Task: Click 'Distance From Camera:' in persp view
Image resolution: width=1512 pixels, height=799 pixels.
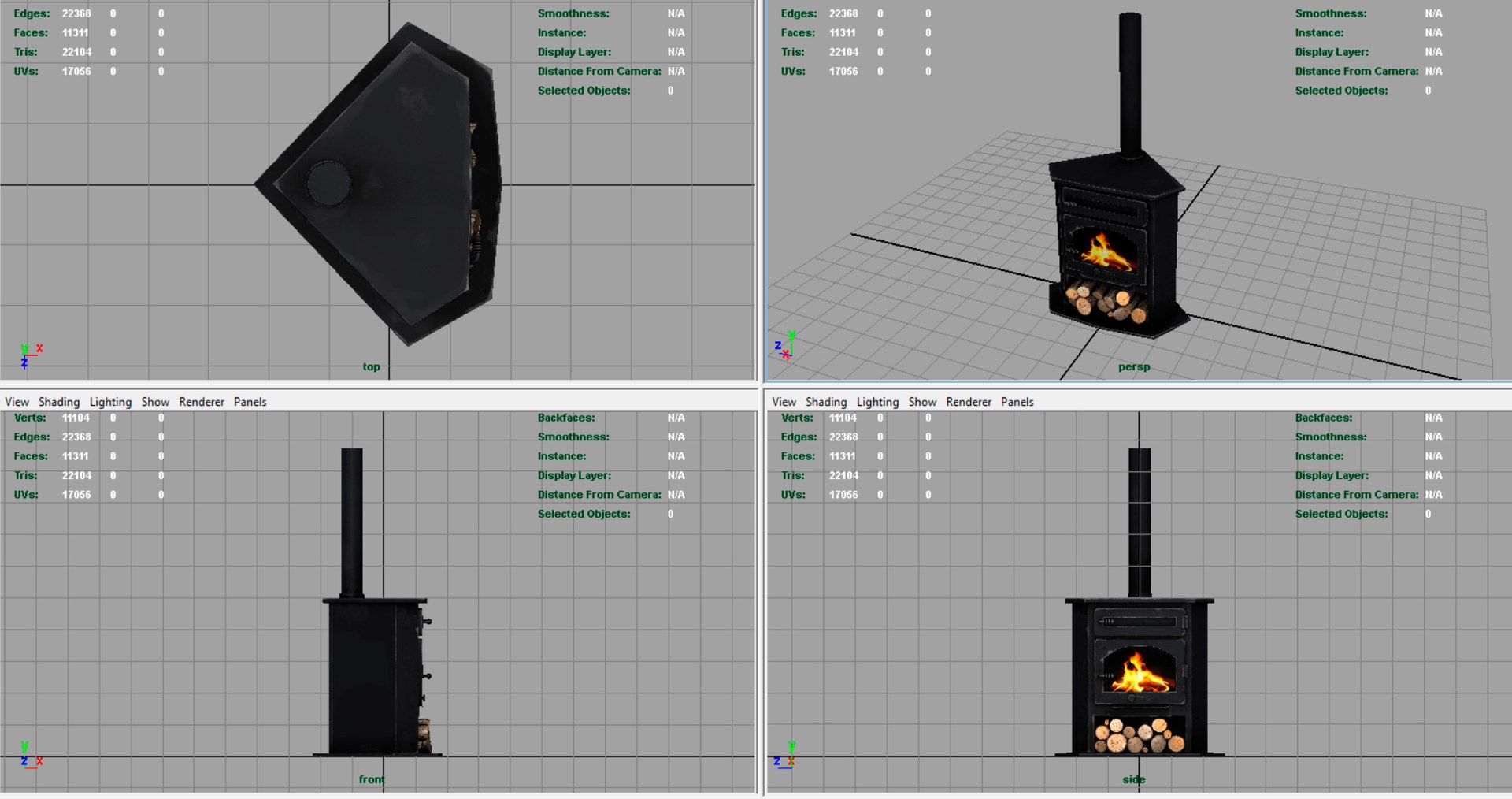Action: click(1357, 71)
